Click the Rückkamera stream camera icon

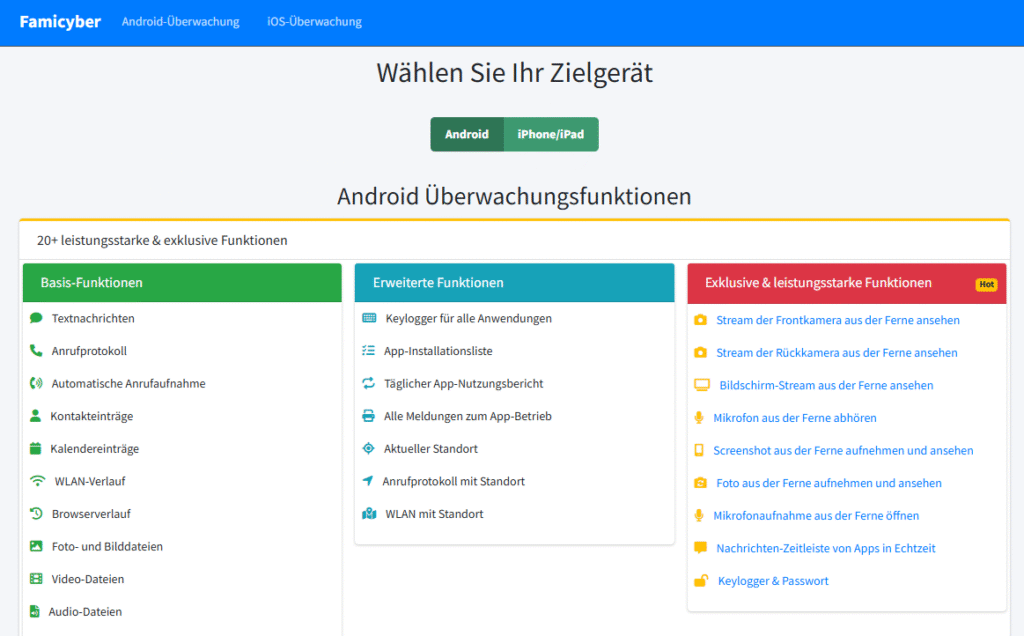[701, 353]
